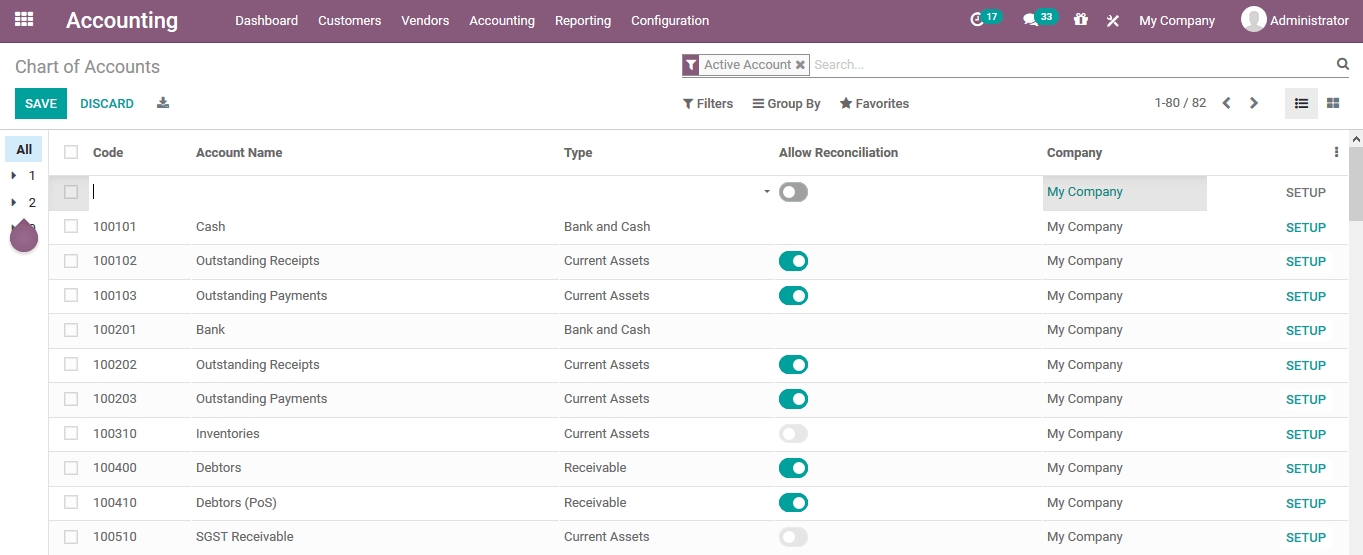
Task: Remove the Active Account filter tag
Action: (800, 65)
